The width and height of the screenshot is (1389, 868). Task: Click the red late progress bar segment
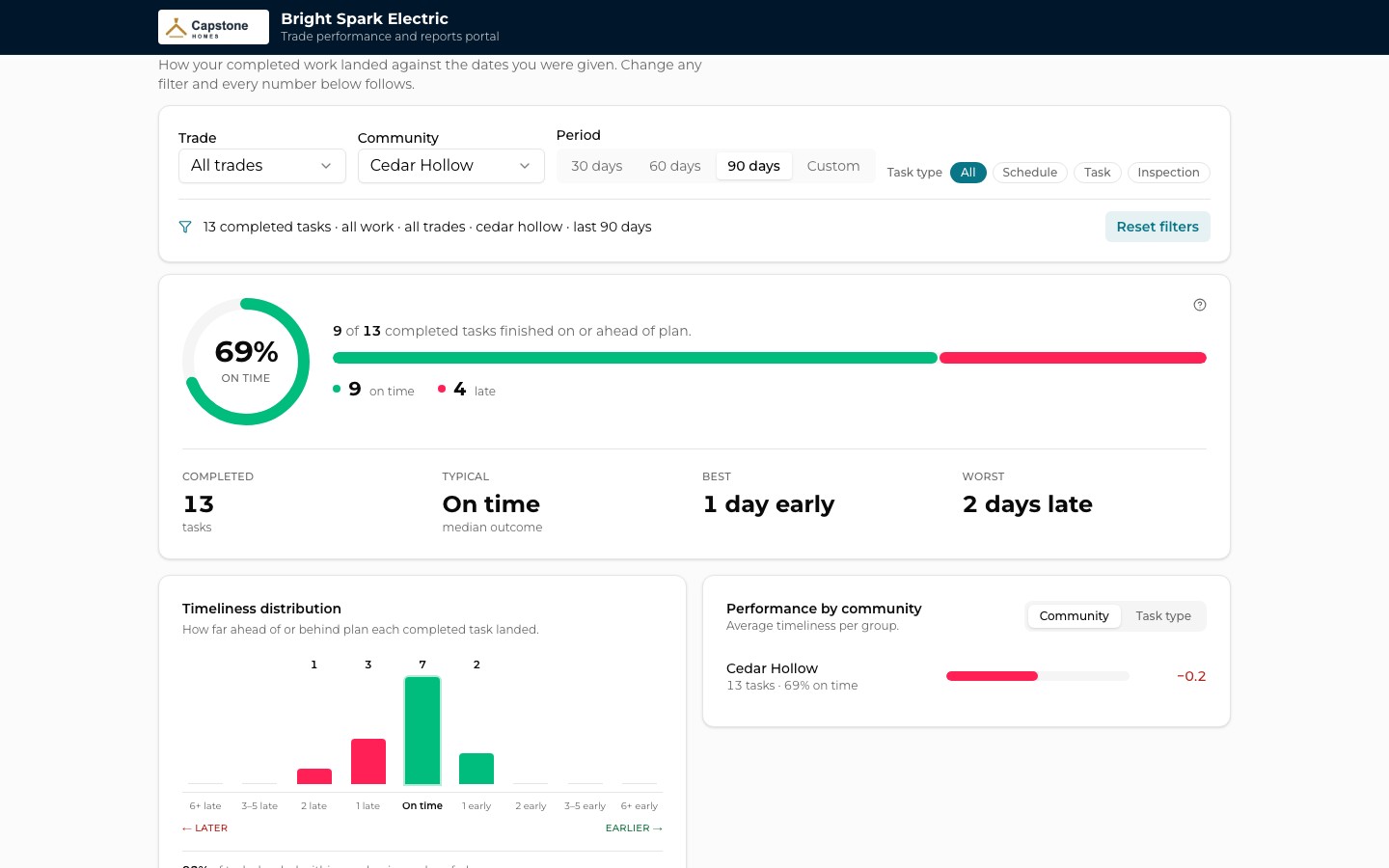tap(1073, 358)
